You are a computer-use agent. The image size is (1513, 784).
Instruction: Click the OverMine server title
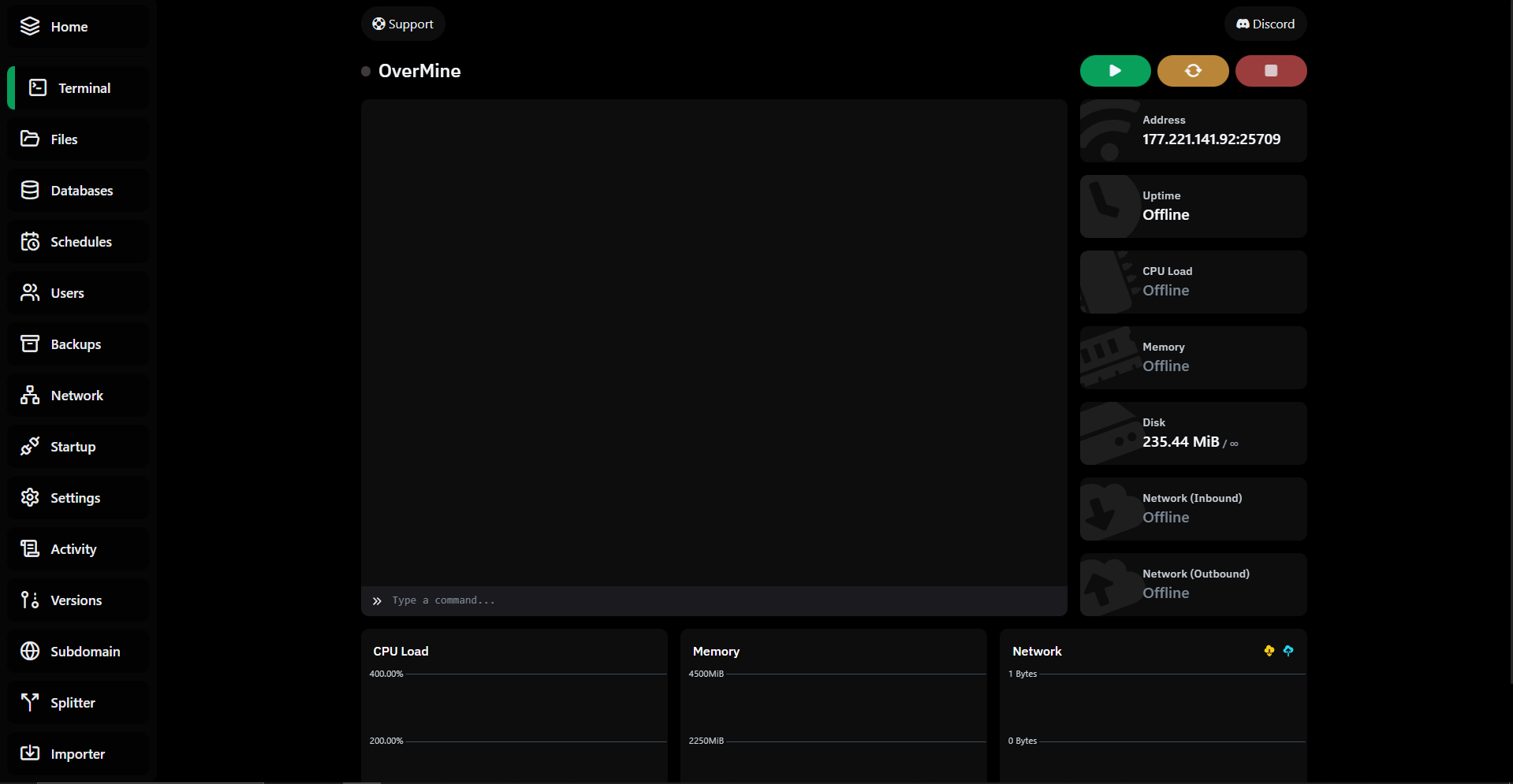(419, 71)
